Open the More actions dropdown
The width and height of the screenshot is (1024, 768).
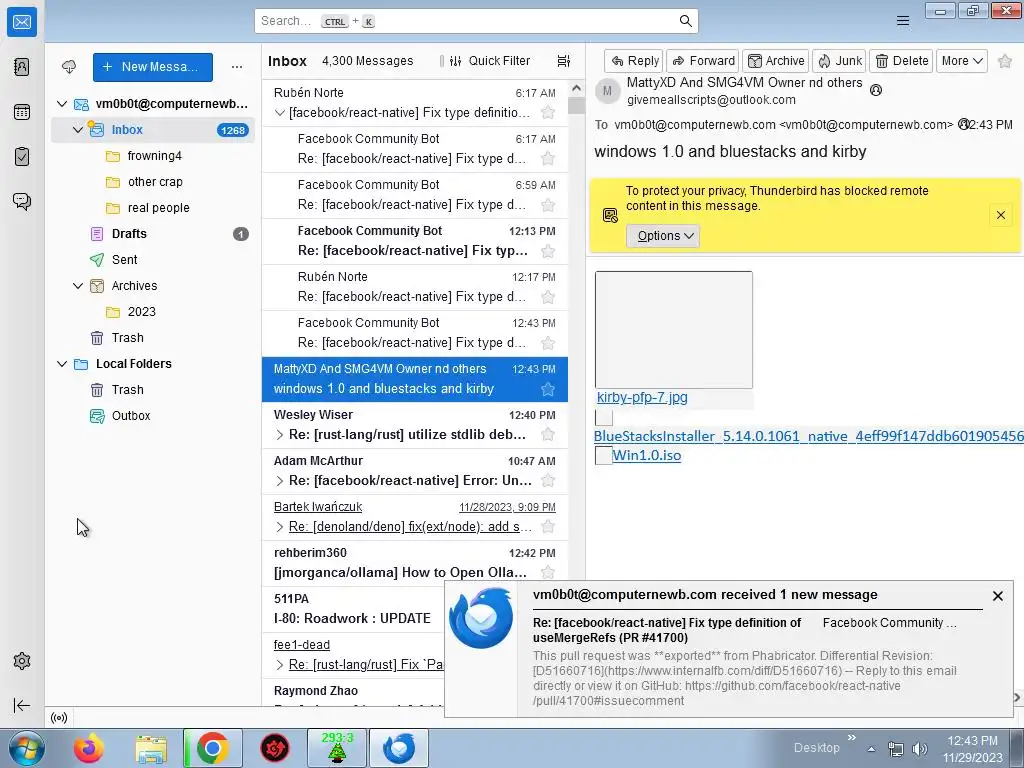pos(961,61)
